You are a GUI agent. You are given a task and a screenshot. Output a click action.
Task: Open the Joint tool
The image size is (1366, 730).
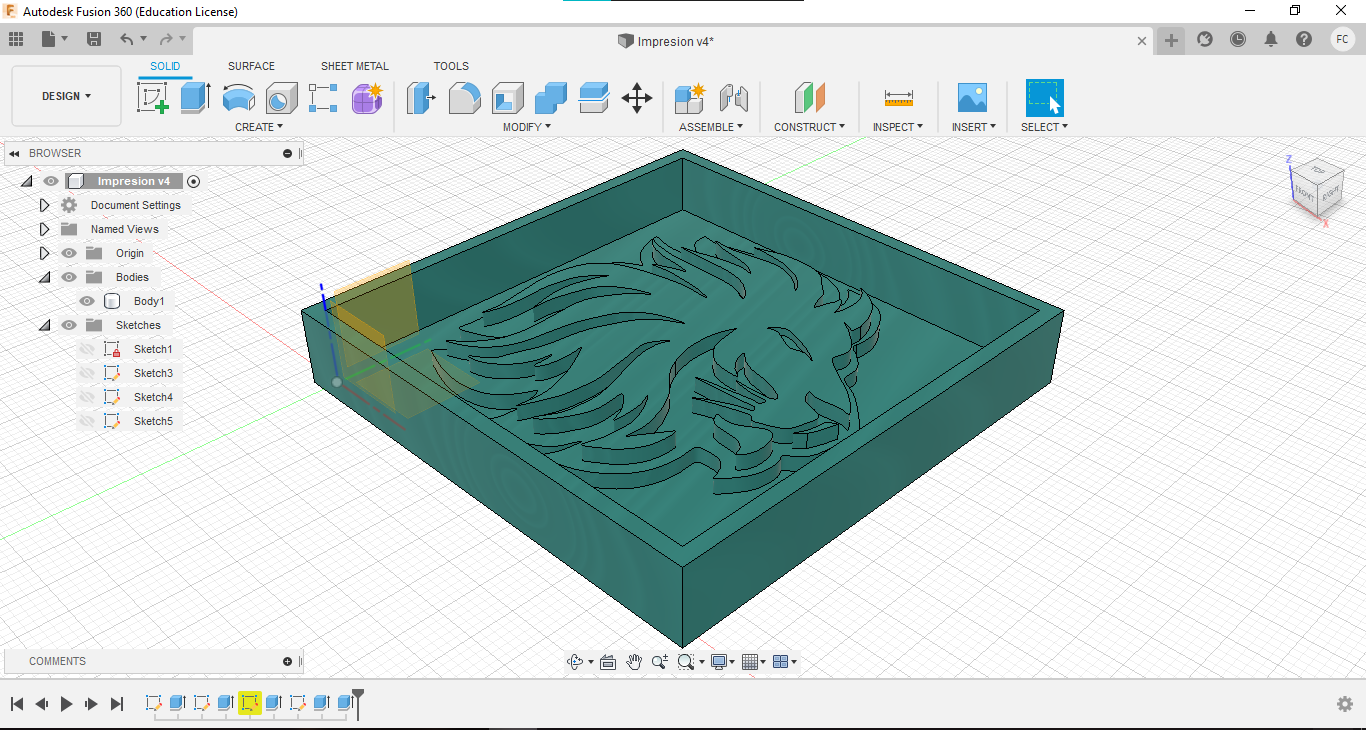point(733,98)
